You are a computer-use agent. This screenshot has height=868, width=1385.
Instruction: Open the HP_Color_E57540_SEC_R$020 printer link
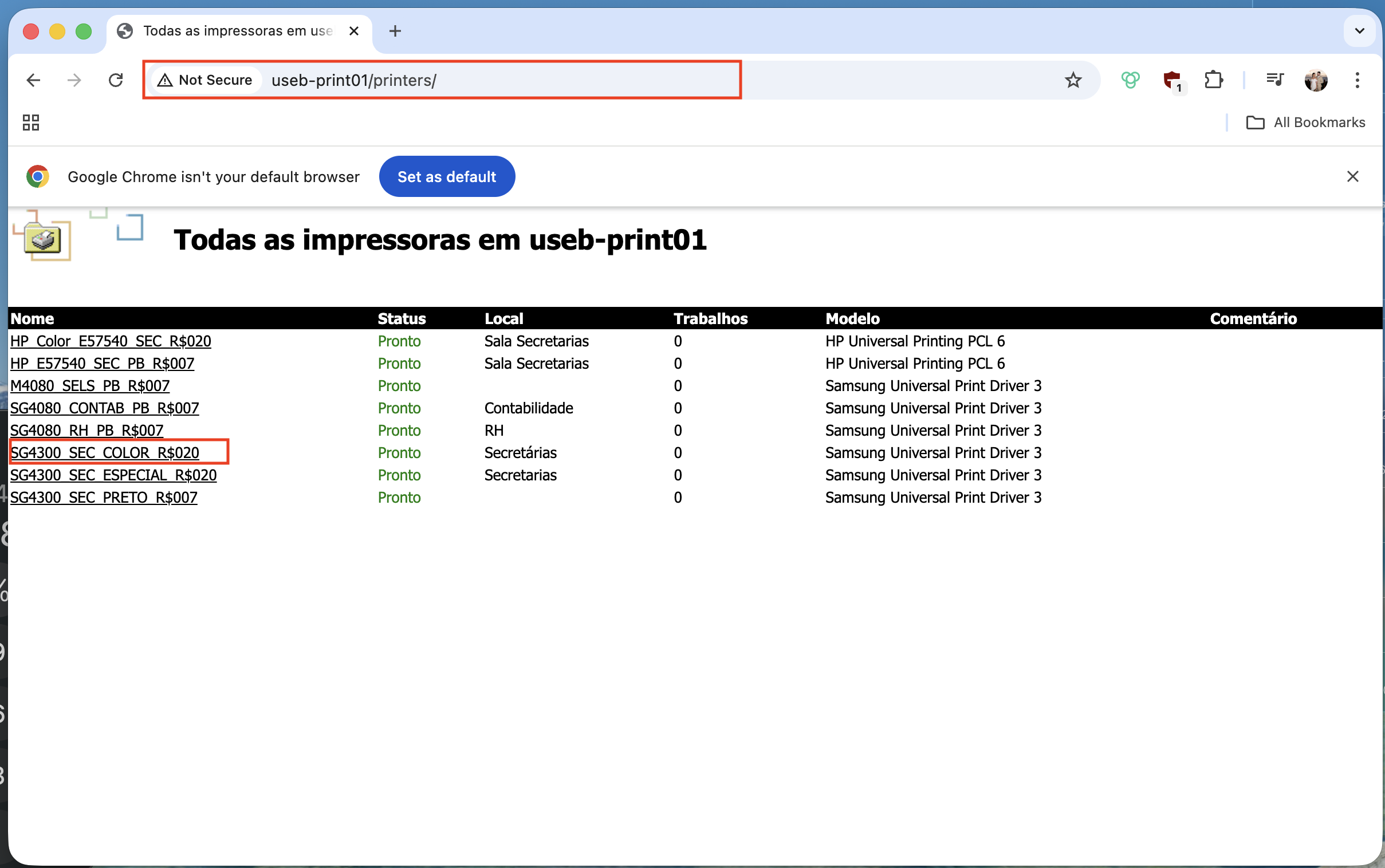pyautogui.click(x=110, y=342)
